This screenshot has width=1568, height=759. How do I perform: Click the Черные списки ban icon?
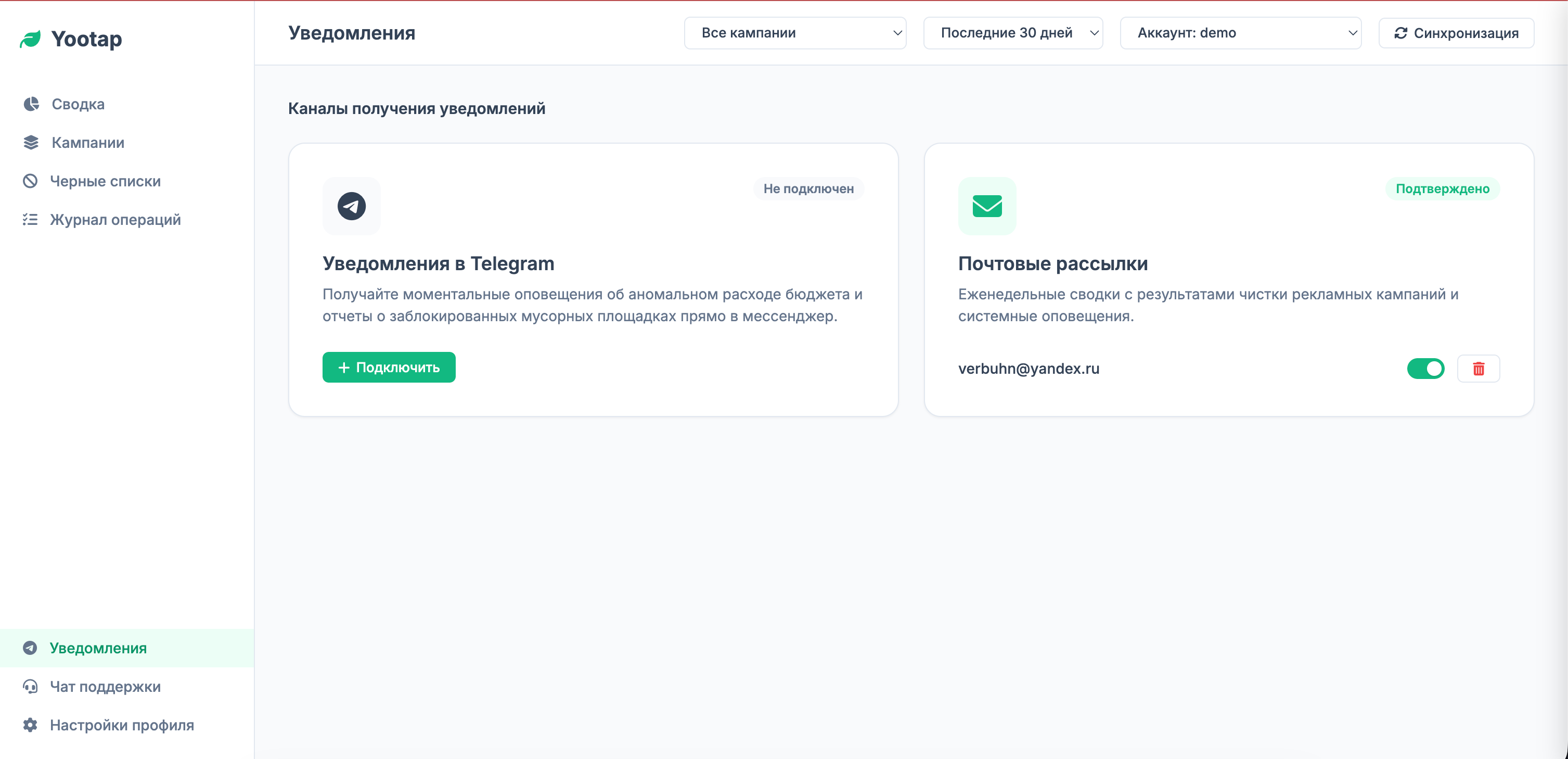[x=31, y=181]
